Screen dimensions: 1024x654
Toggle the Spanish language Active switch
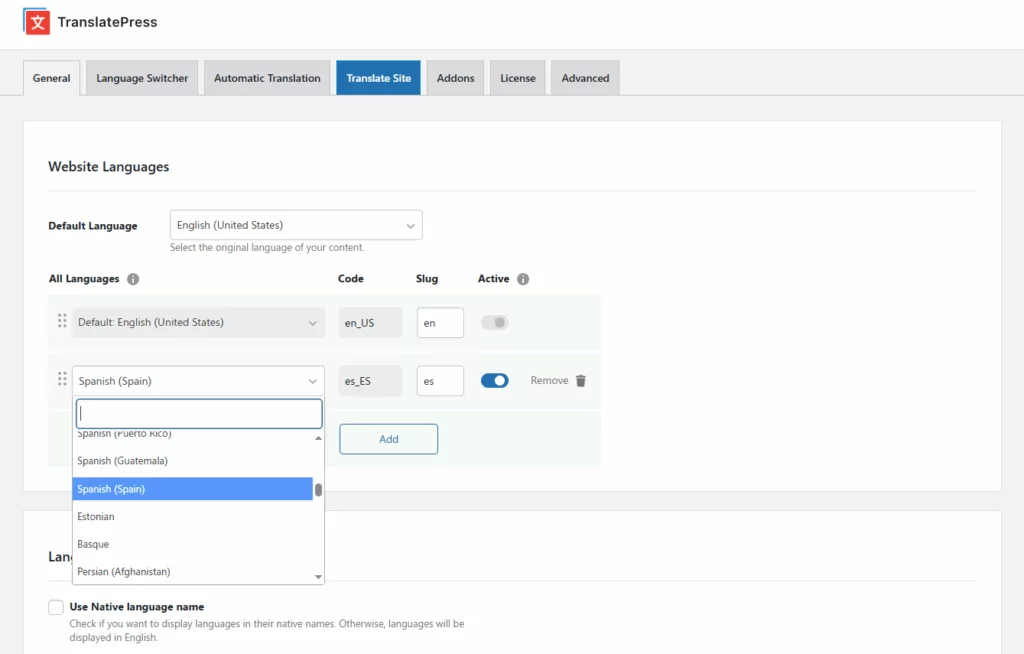pyautogui.click(x=494, y=380)
